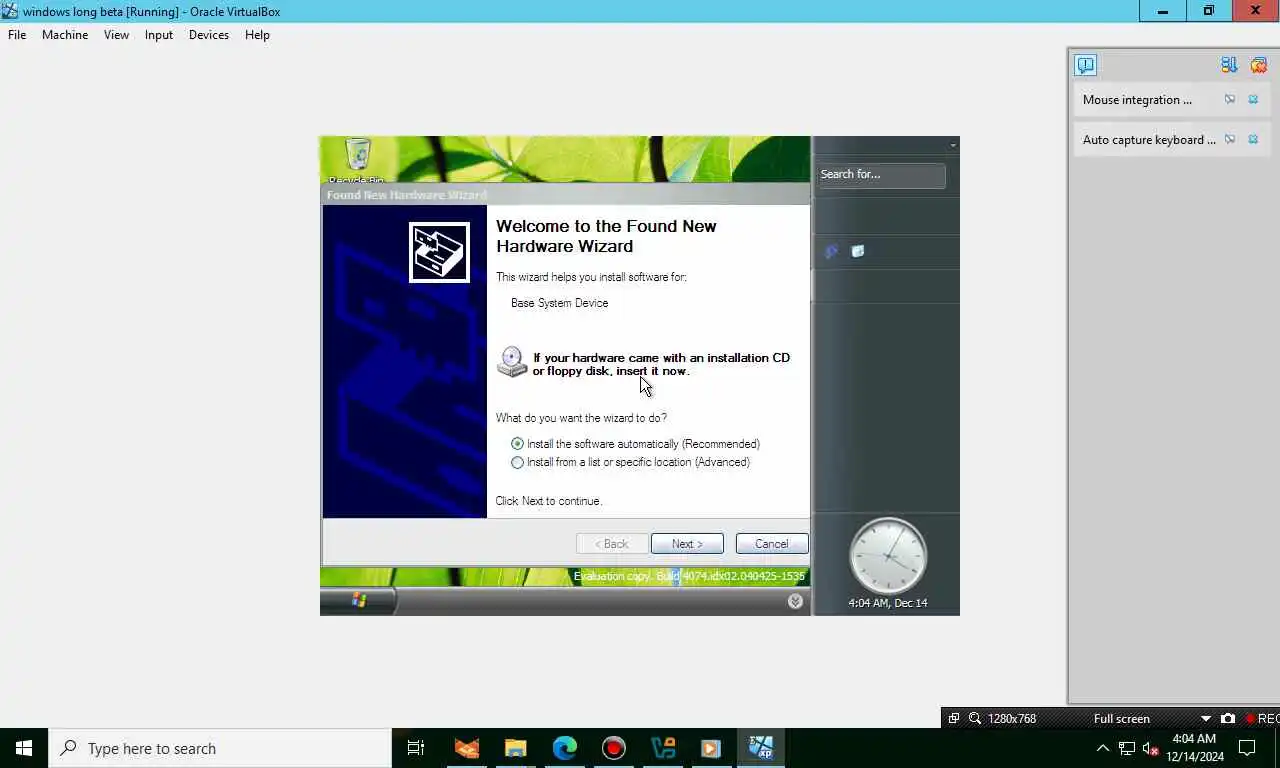Open File Explorer from the taskbar
This screenshot has width=1280, height=768.
(x=515, y=748)
